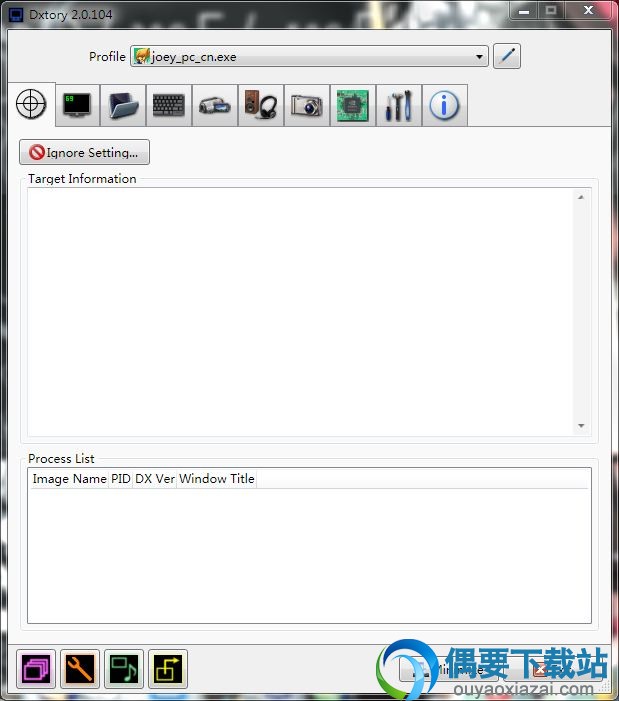Open the Folder settings tab

tap(123, 106)
